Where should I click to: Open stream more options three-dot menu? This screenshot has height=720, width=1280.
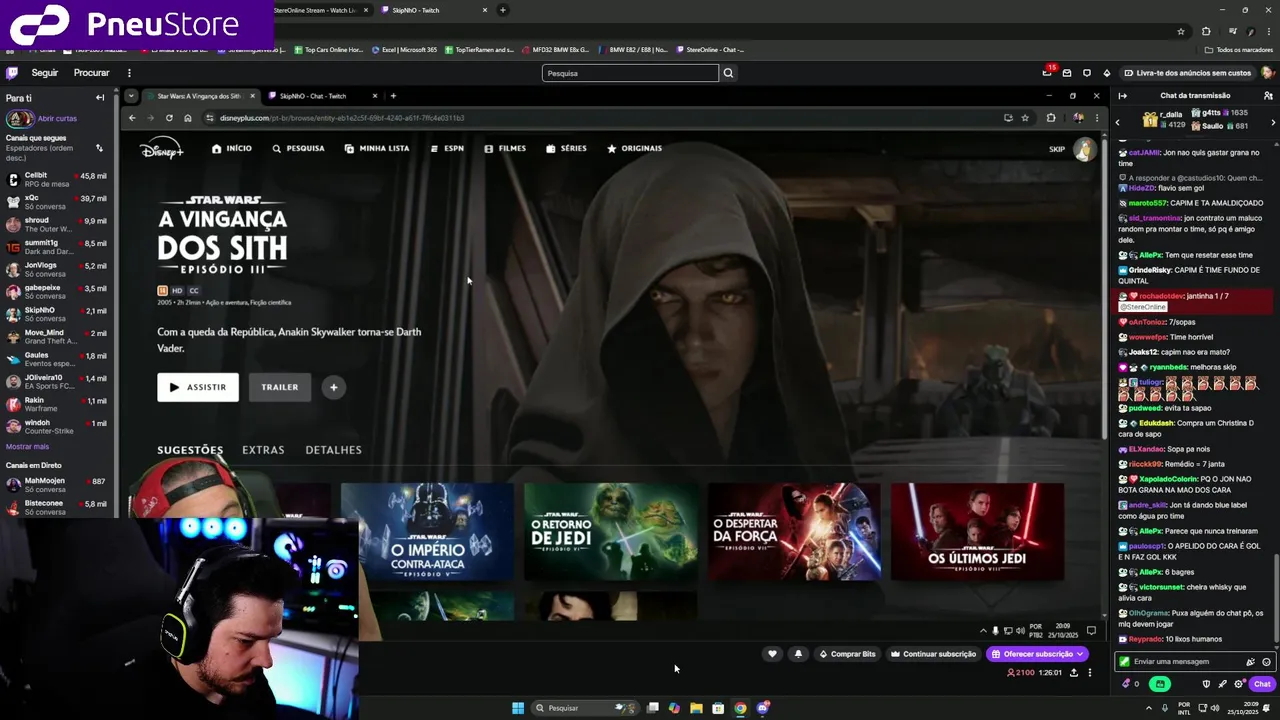[x=1090, y=673]
